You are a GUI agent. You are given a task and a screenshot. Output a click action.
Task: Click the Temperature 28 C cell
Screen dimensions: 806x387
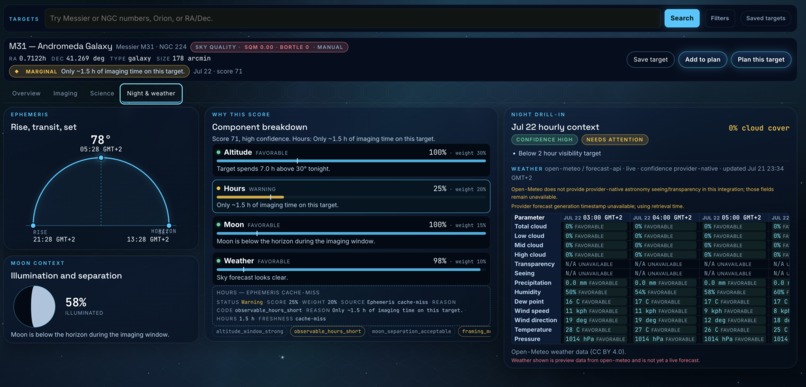tap(595, 330)
